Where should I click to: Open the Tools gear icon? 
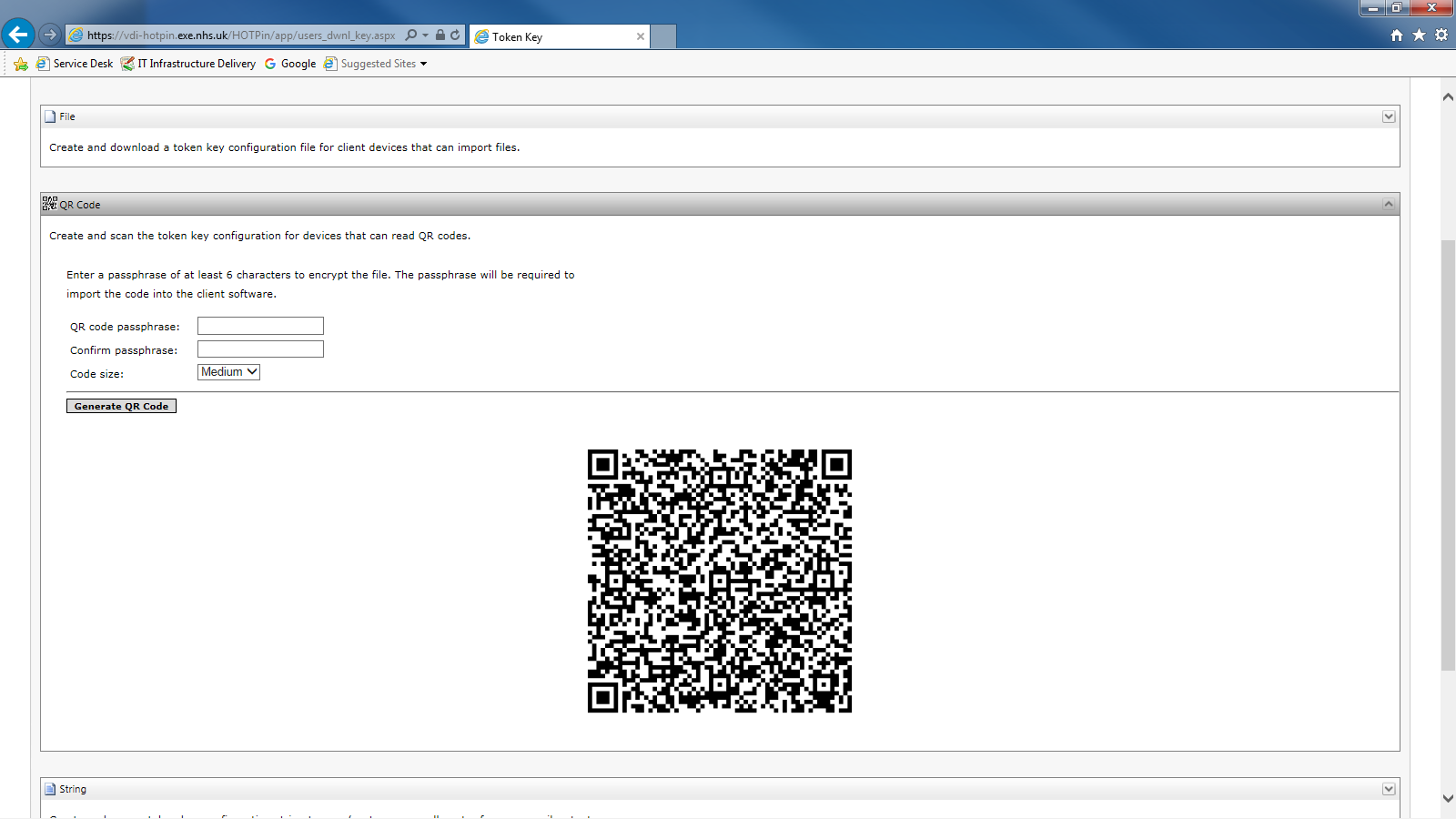tap(1441, 35)
